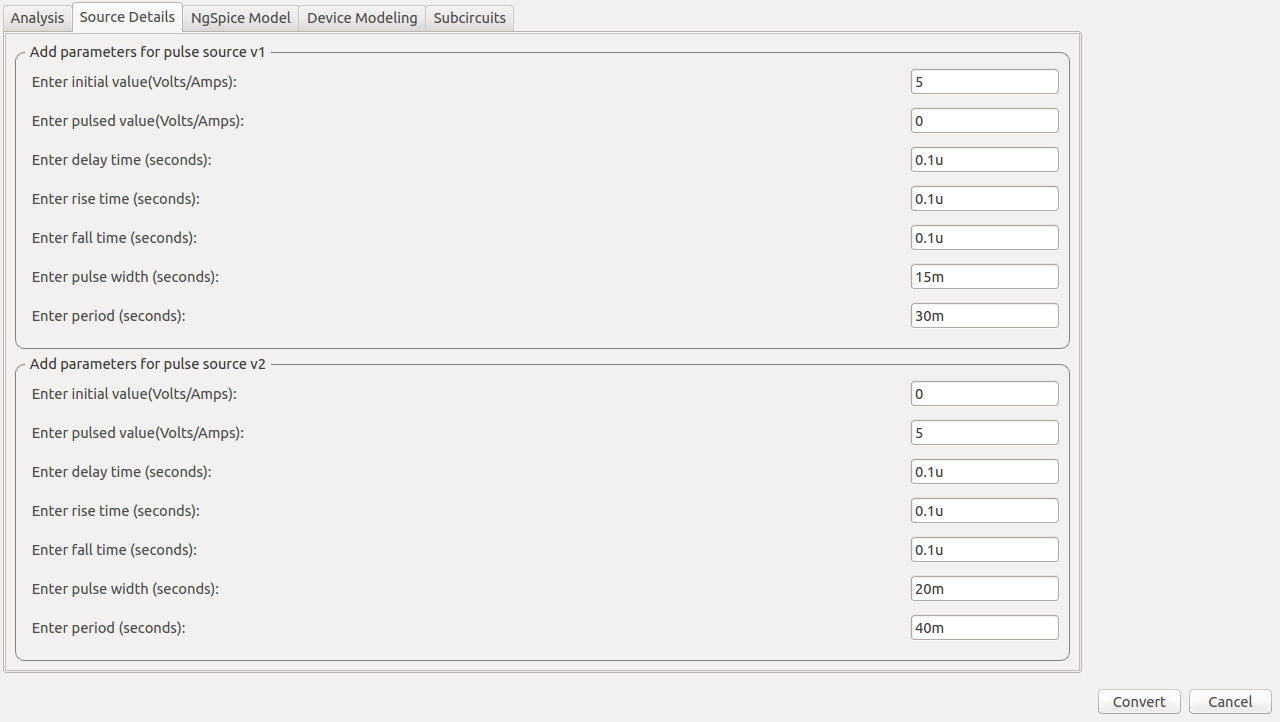Click v1 'Enter period (seconds):' label
1280x722 pixels.
[x=109, y=316]
